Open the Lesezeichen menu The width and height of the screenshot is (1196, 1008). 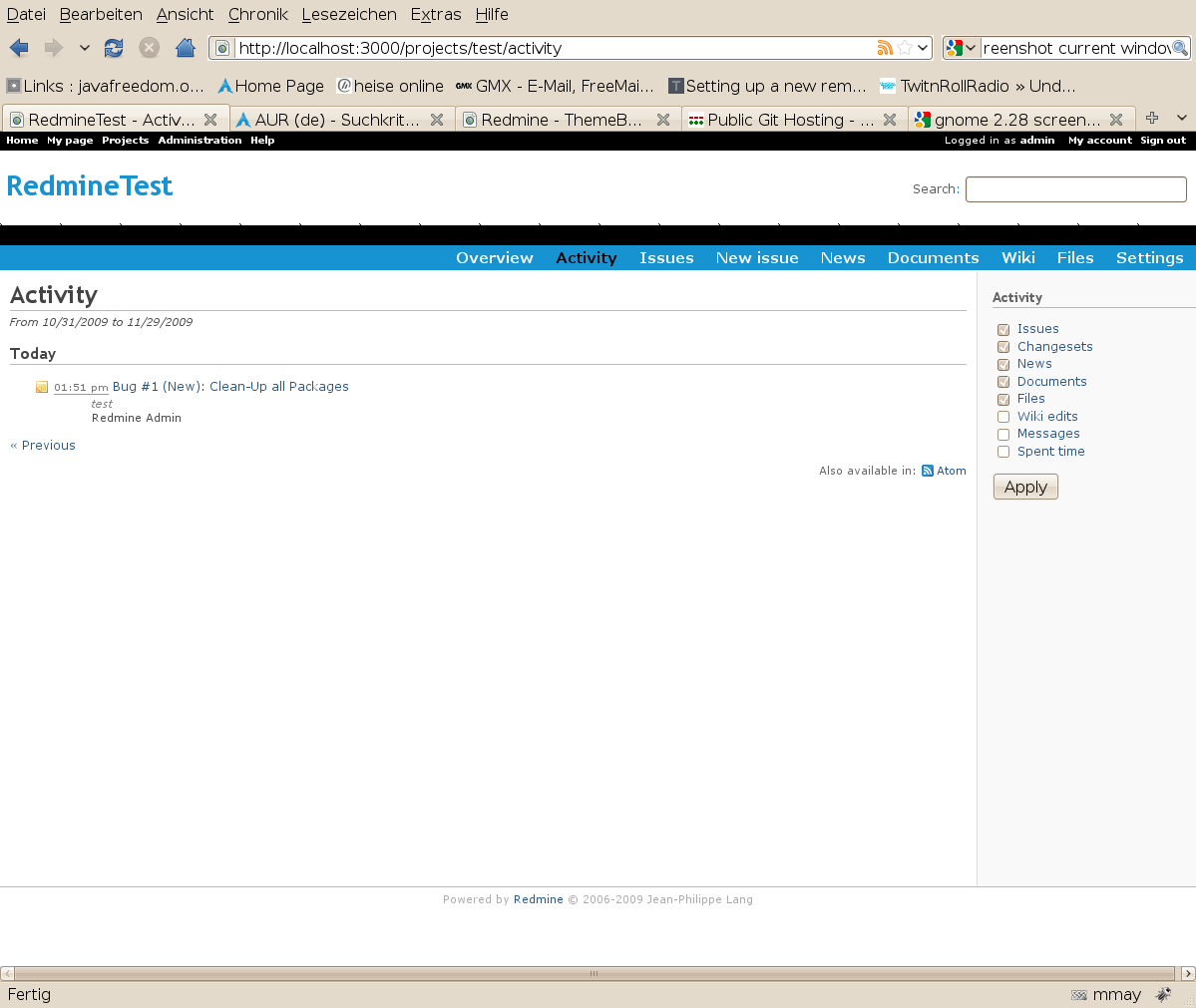point(349,15)
